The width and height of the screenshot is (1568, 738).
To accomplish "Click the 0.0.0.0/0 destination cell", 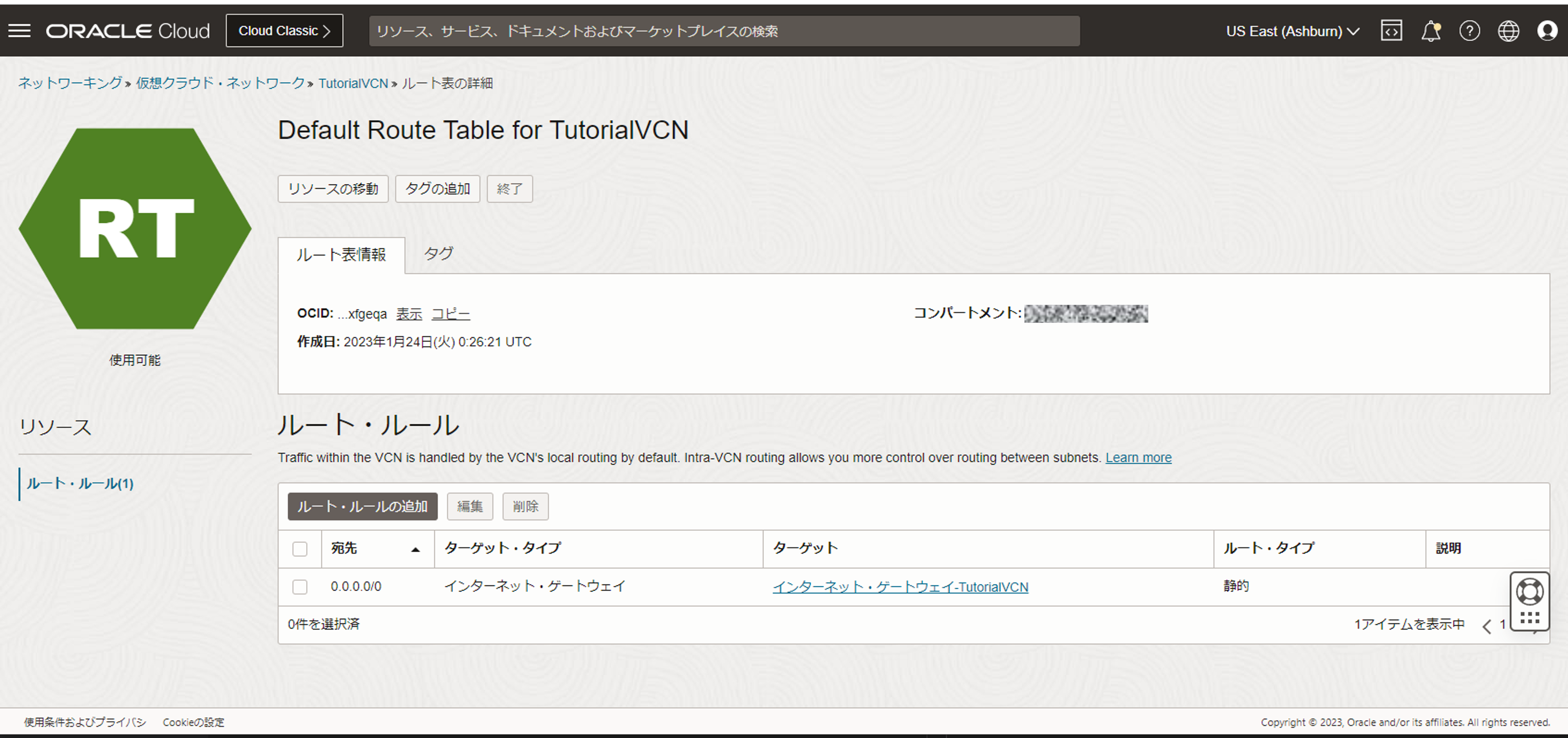I will pyautogui.click(x=356, y=587).
